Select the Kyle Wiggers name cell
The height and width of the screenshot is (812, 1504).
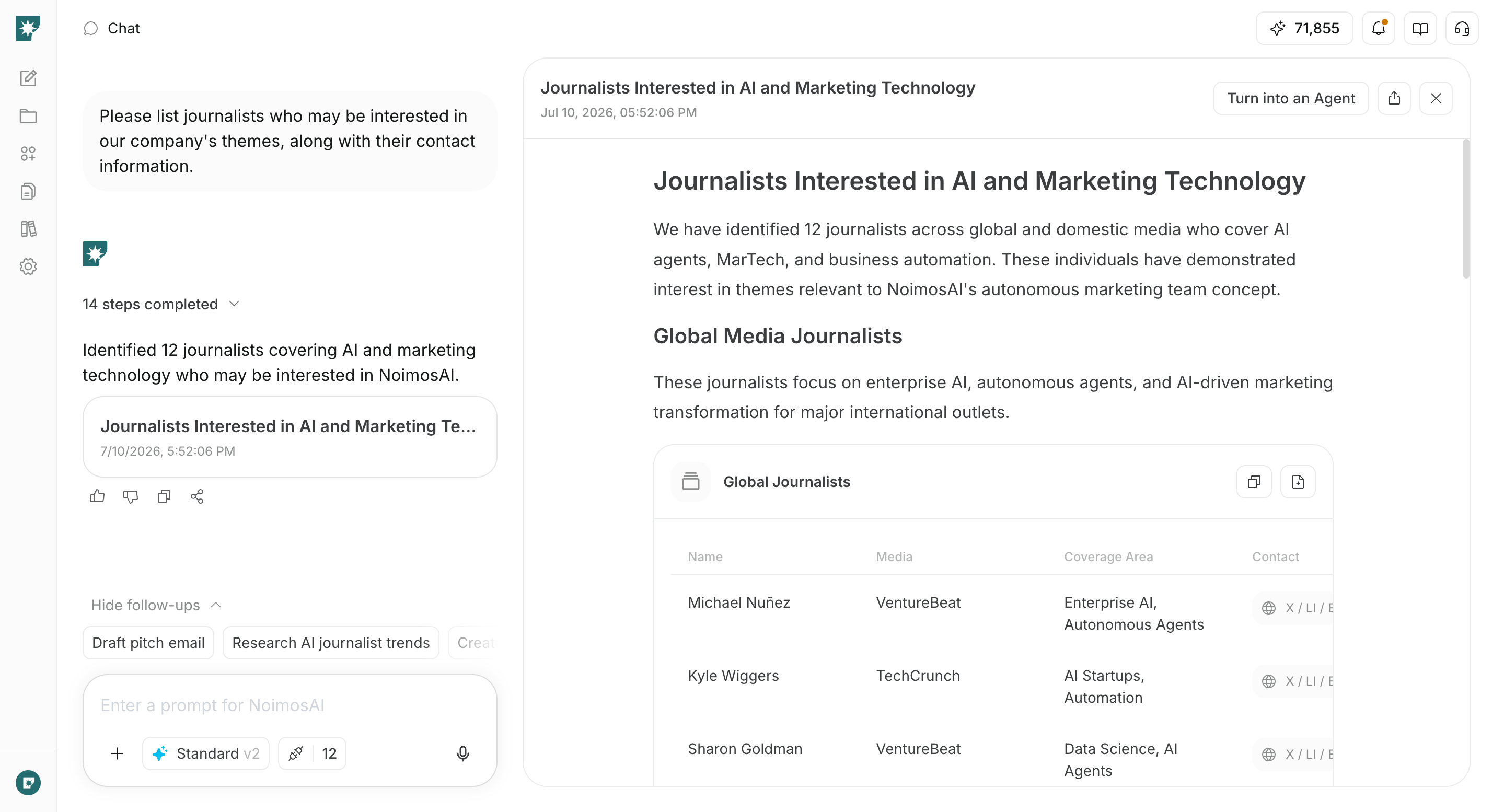(733, 676)
